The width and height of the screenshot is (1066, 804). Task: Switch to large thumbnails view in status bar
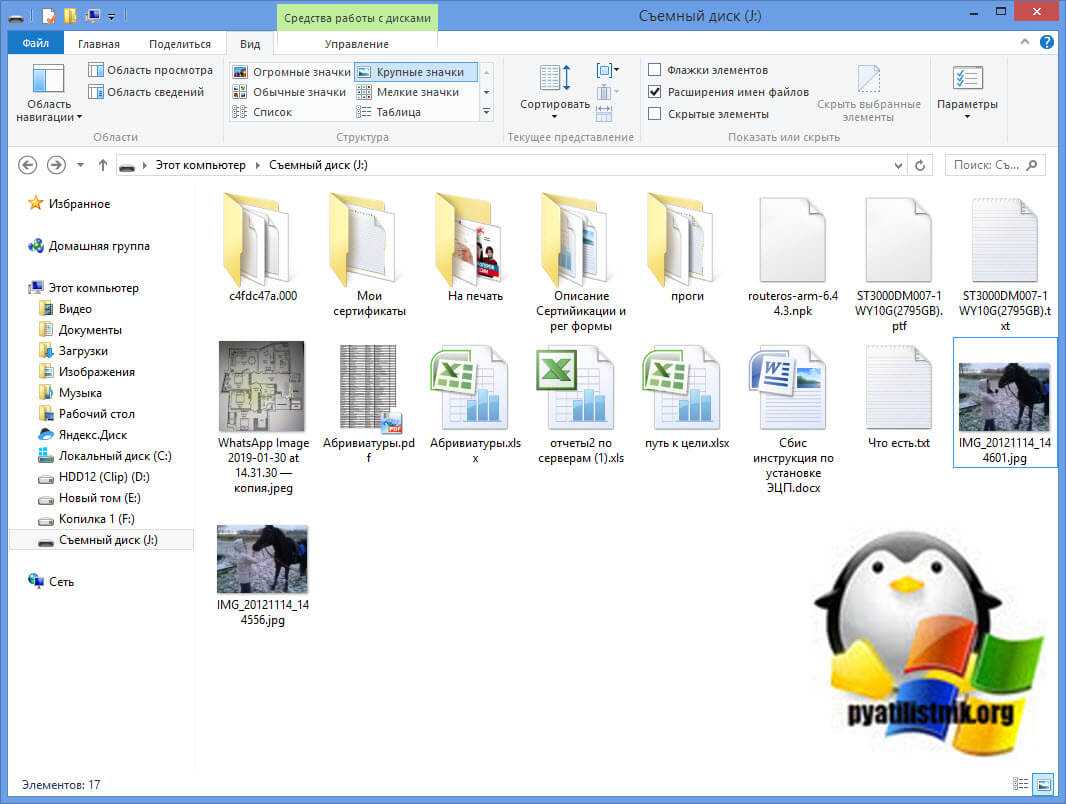[x=1043, y=785]
